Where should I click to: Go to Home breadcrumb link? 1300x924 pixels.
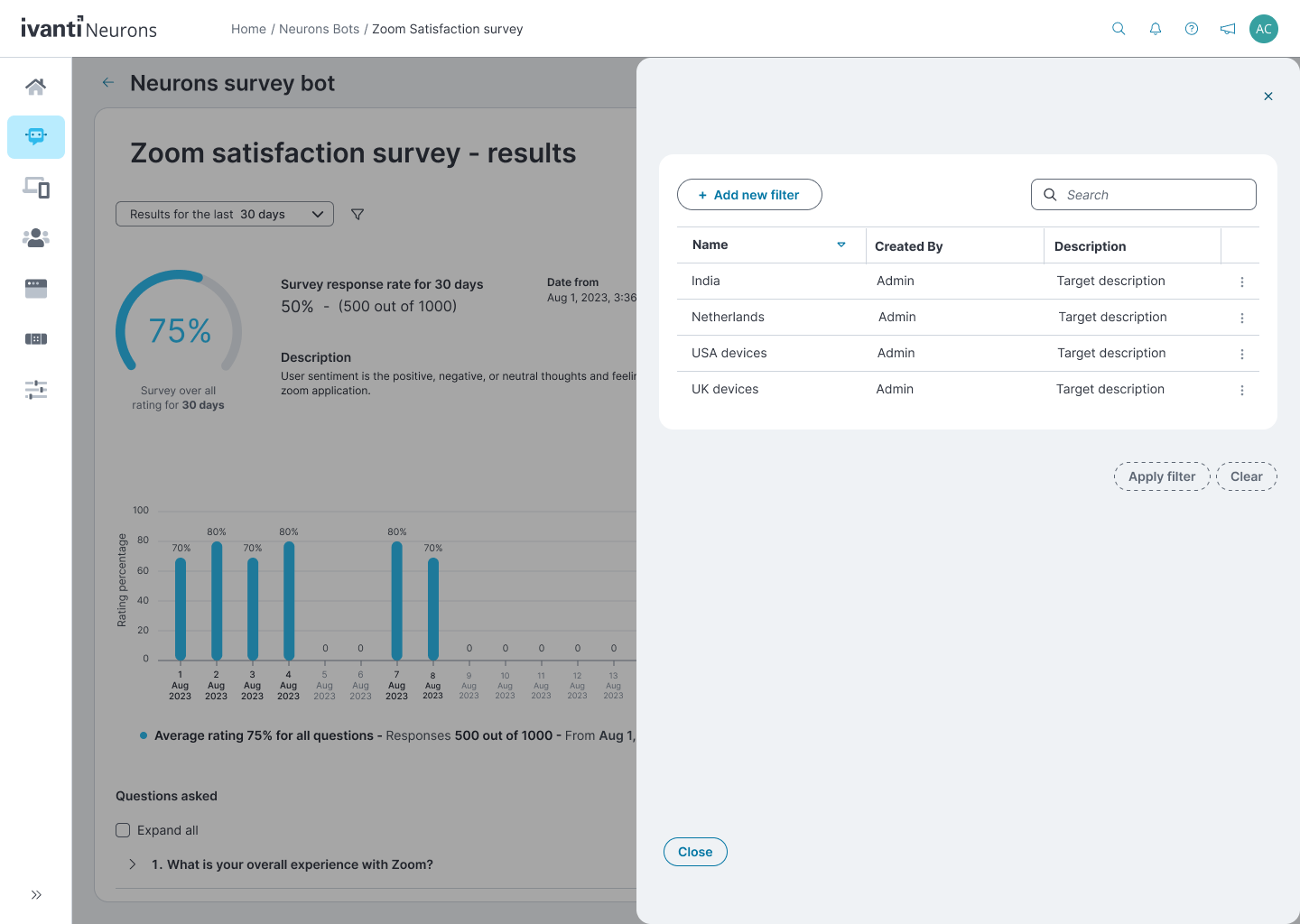tap(248, 29)
